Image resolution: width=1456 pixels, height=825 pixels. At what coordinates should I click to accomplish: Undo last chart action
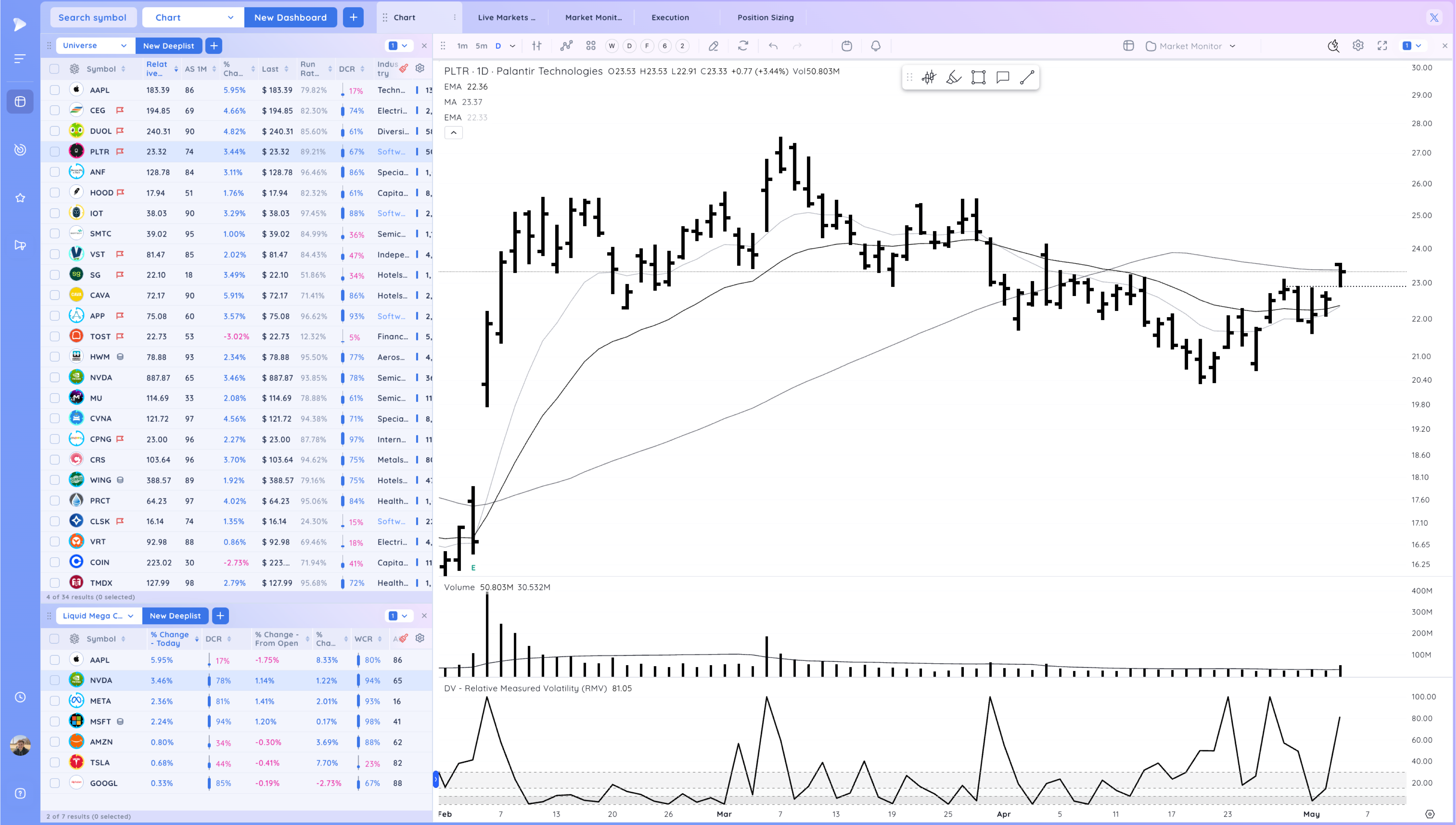773,46
